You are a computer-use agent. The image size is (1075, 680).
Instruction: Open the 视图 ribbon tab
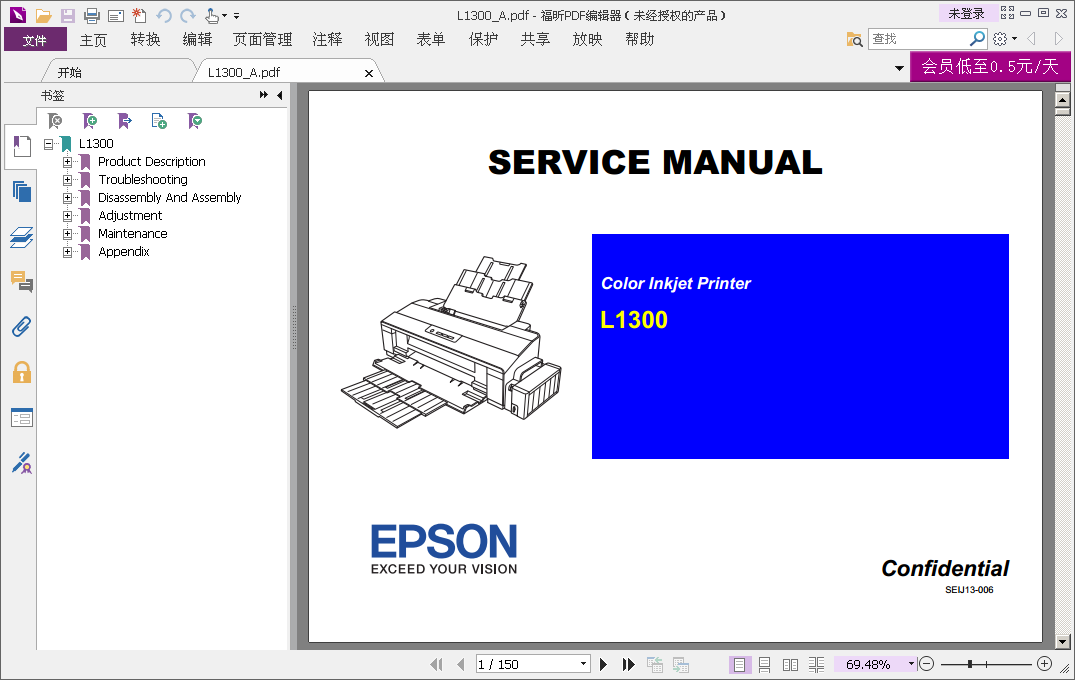[x=379, y=40]
